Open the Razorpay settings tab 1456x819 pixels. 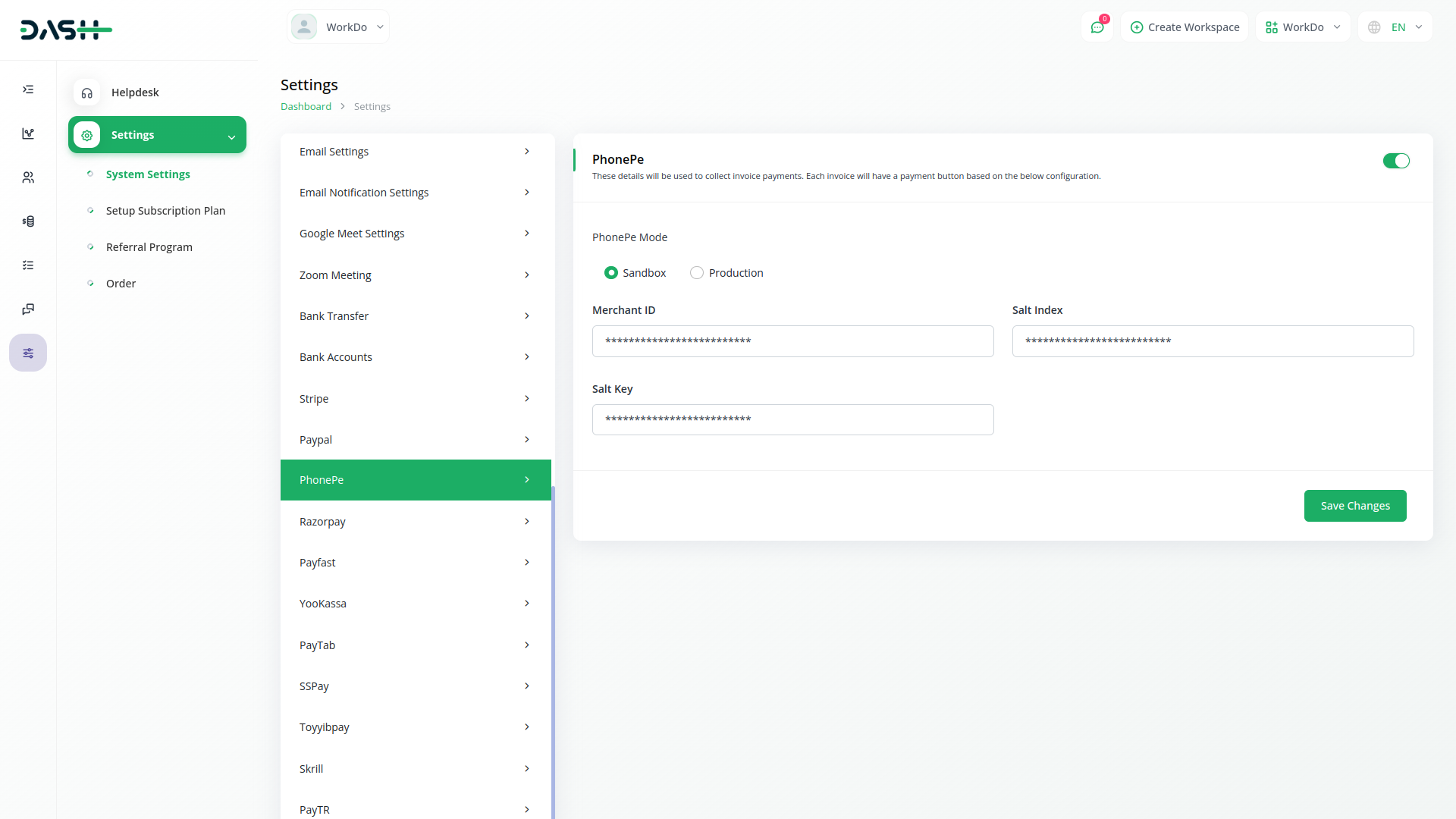pyautogui.click(x=416, y=522)
